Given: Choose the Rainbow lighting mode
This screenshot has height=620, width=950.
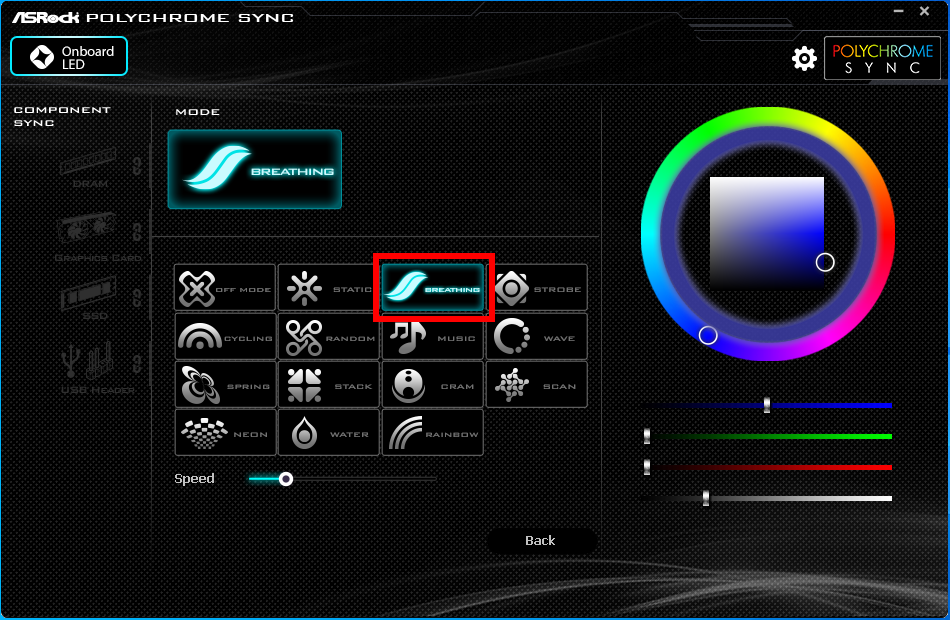Looking at the screenshot, I should 433,432.
